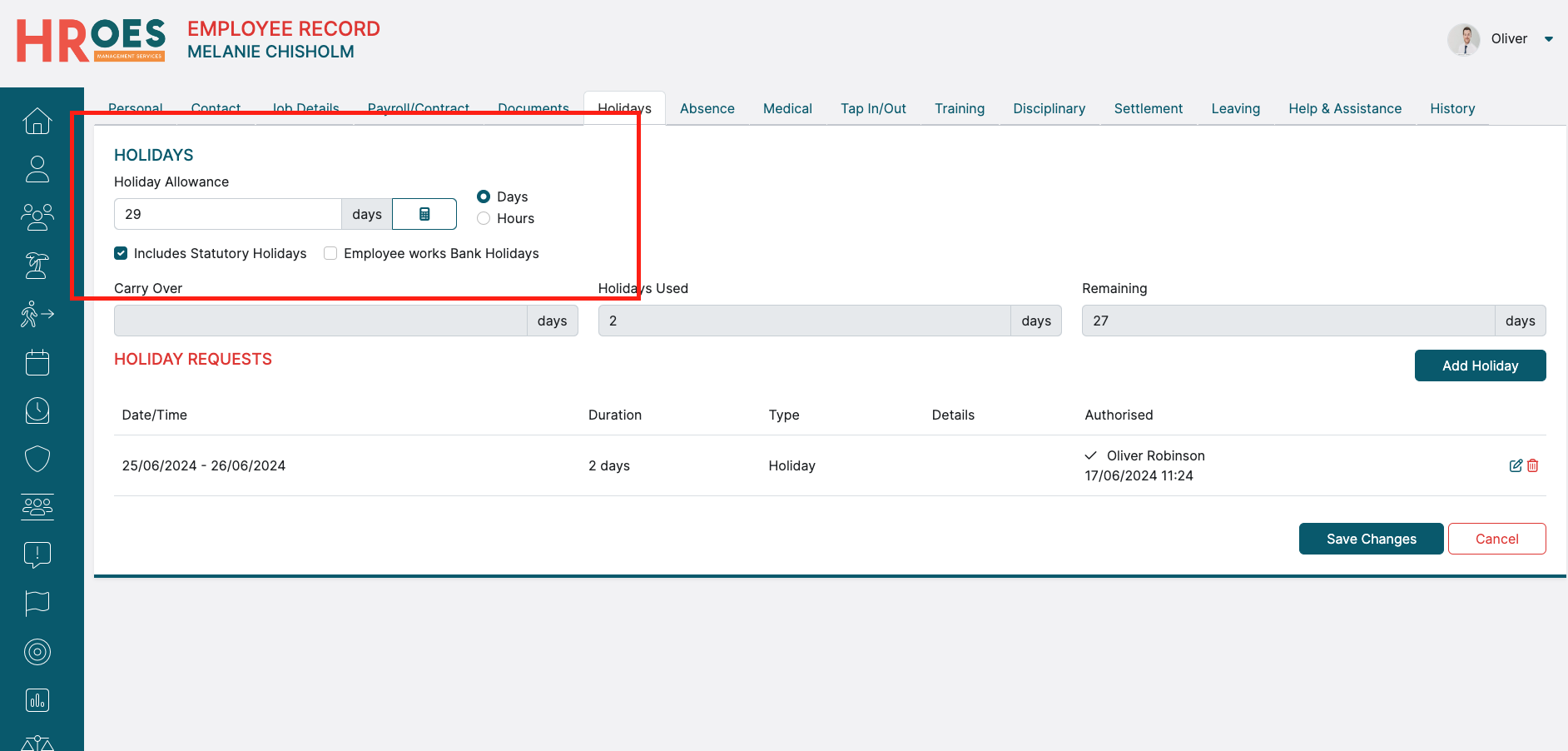Select the Hours radio option
The height and width of the screenshot is (751, 1568).
click(x=484, y=218)
